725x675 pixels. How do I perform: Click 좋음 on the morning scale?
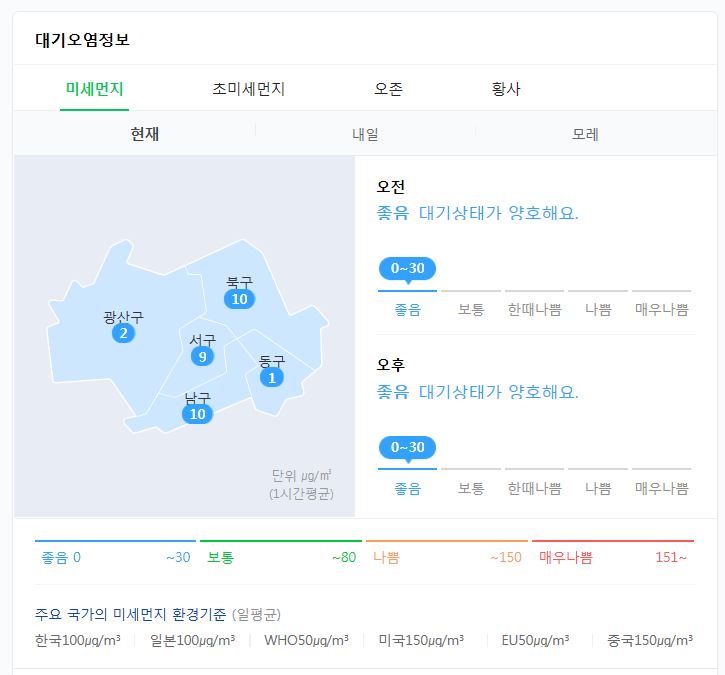(x=407, y=310)
